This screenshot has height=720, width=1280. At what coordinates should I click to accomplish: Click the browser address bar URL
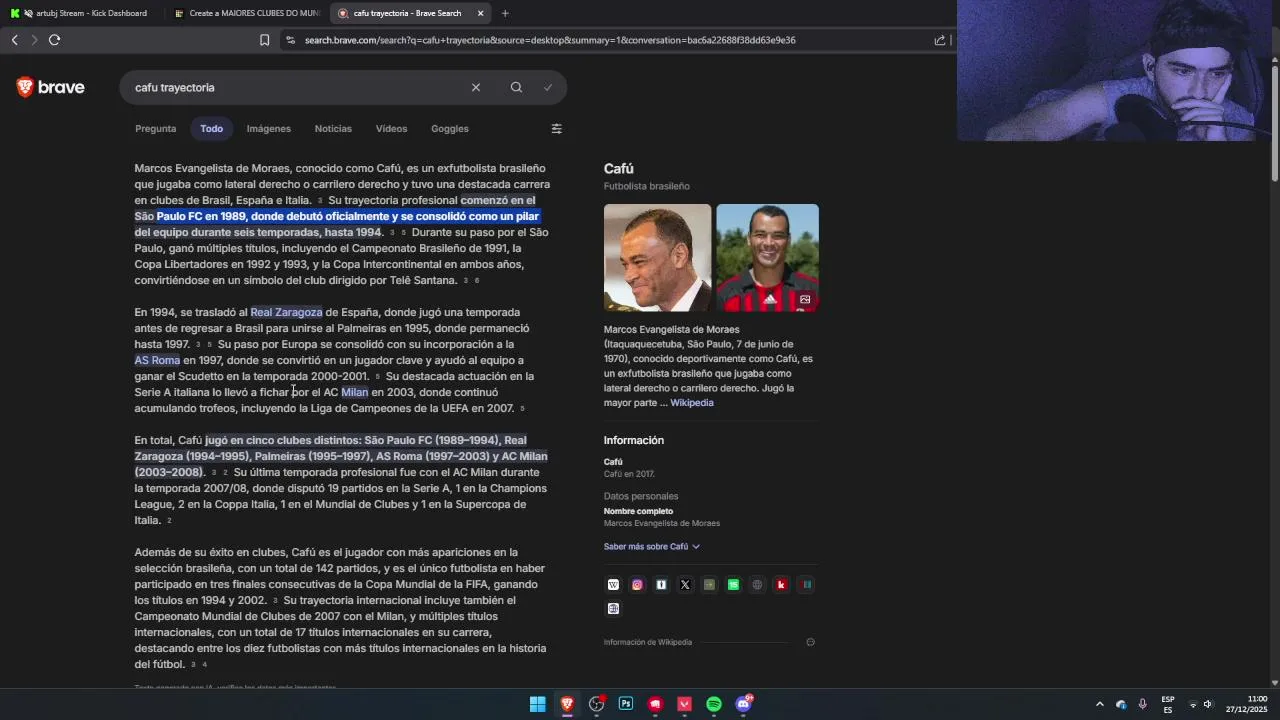550,40
